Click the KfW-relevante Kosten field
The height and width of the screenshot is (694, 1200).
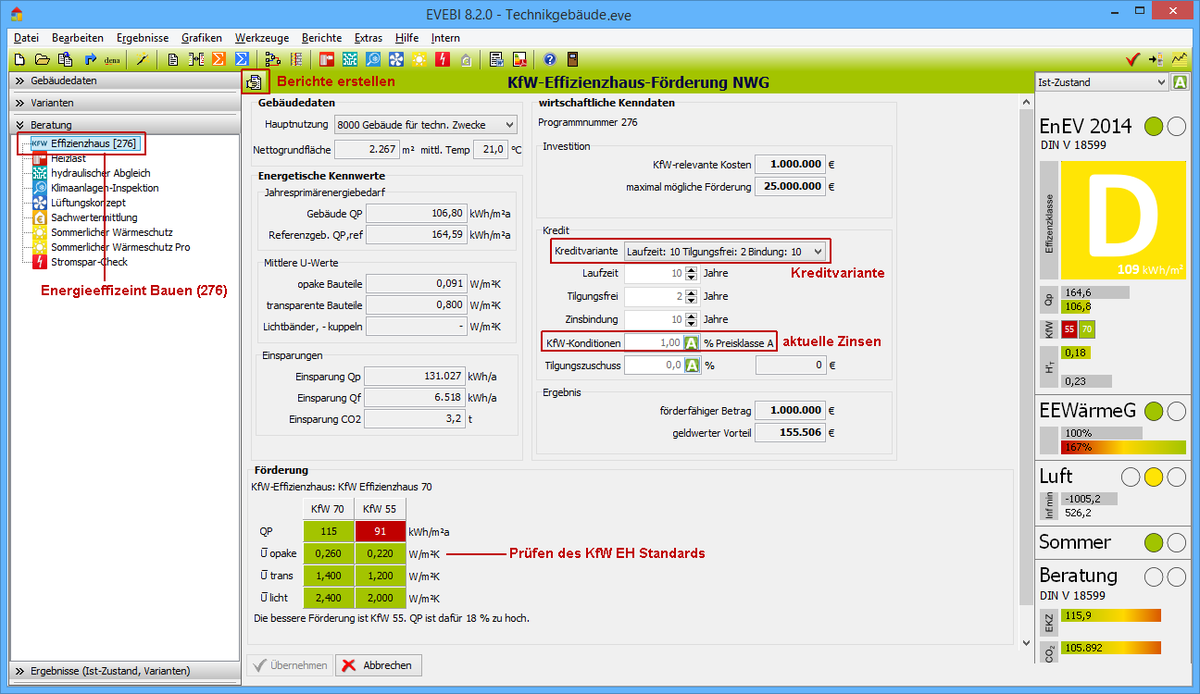click(x=789, y=164)
